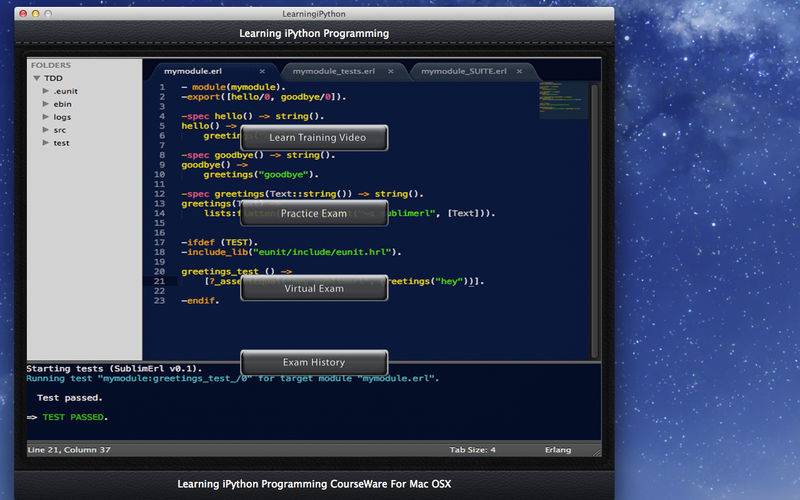
Task: Click the -spec greetings line
Action: point(302,194)
